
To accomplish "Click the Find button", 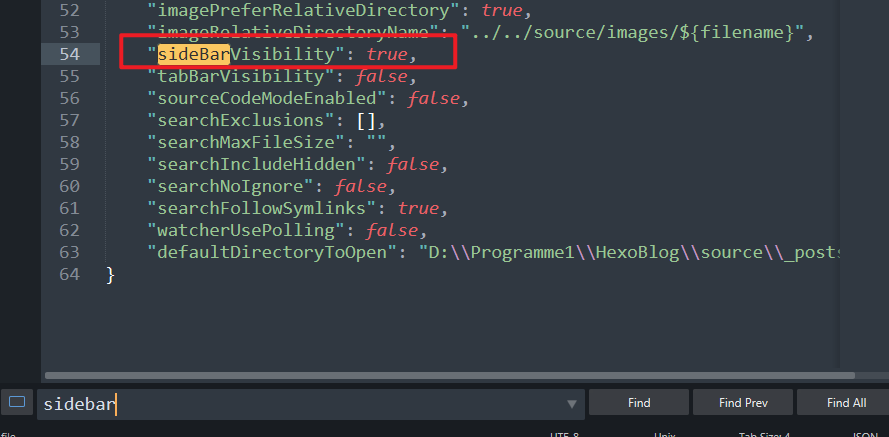I will pyautogui.click(x=639, y=403).
